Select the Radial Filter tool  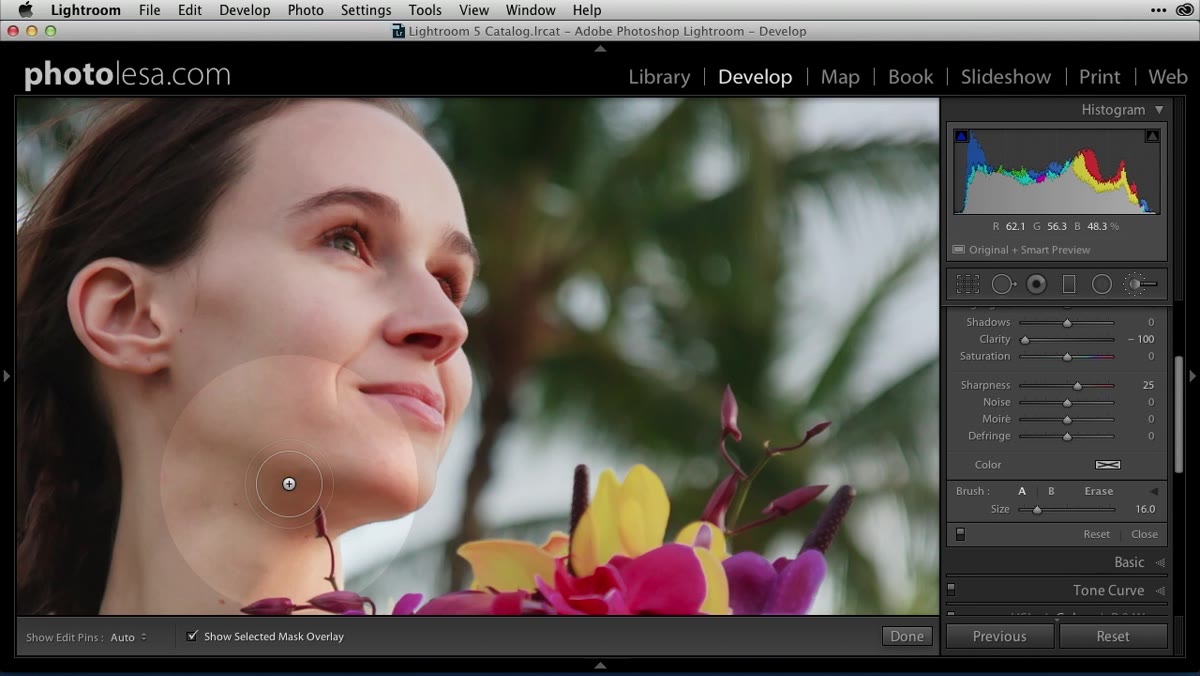[x=1102, y=285]
